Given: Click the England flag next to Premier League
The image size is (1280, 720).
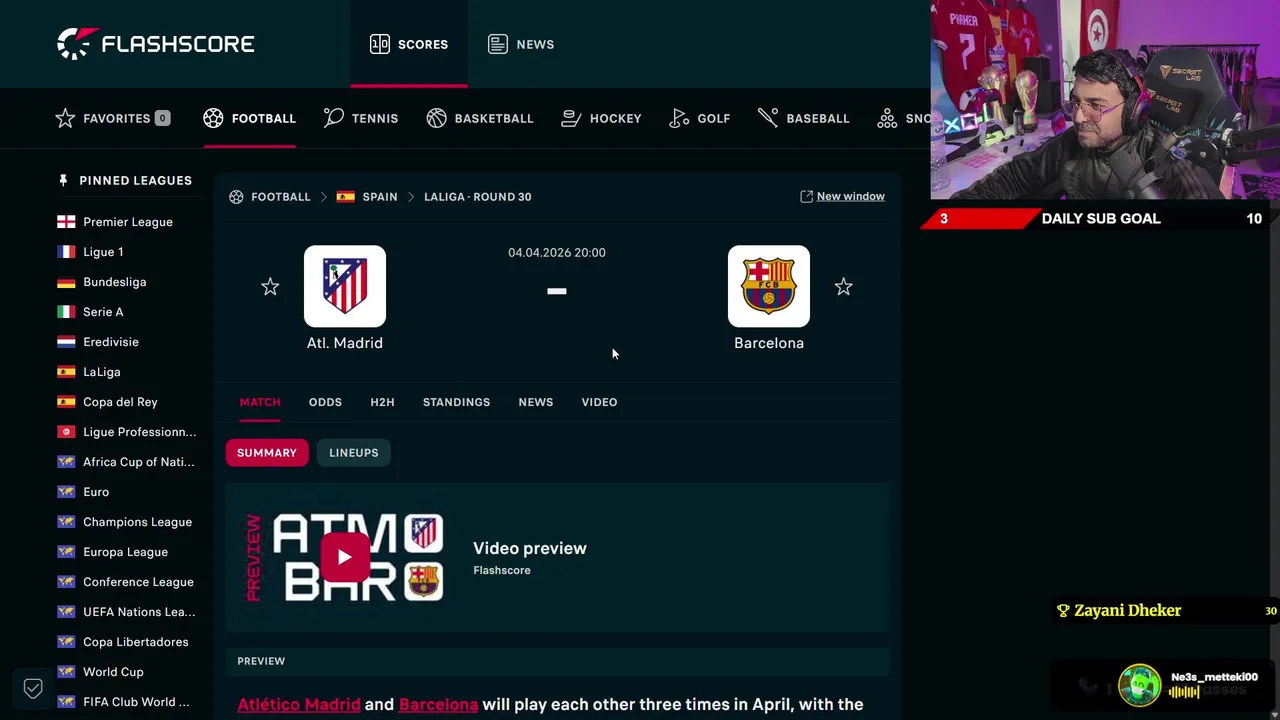Looking at the screenshot, I should click(66, 222).
